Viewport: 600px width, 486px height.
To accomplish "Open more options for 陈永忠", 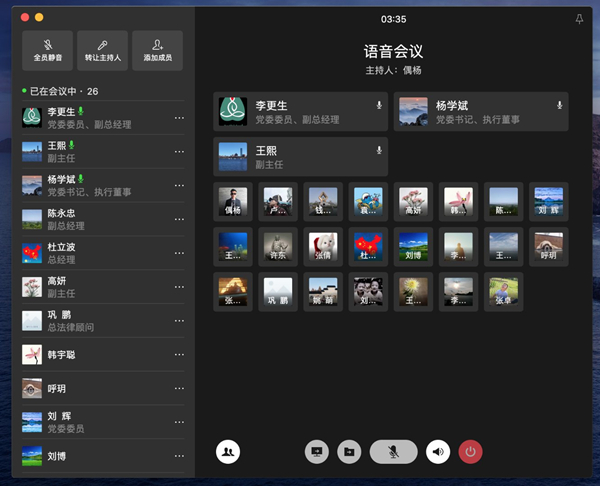I will (x=179, y=219).
